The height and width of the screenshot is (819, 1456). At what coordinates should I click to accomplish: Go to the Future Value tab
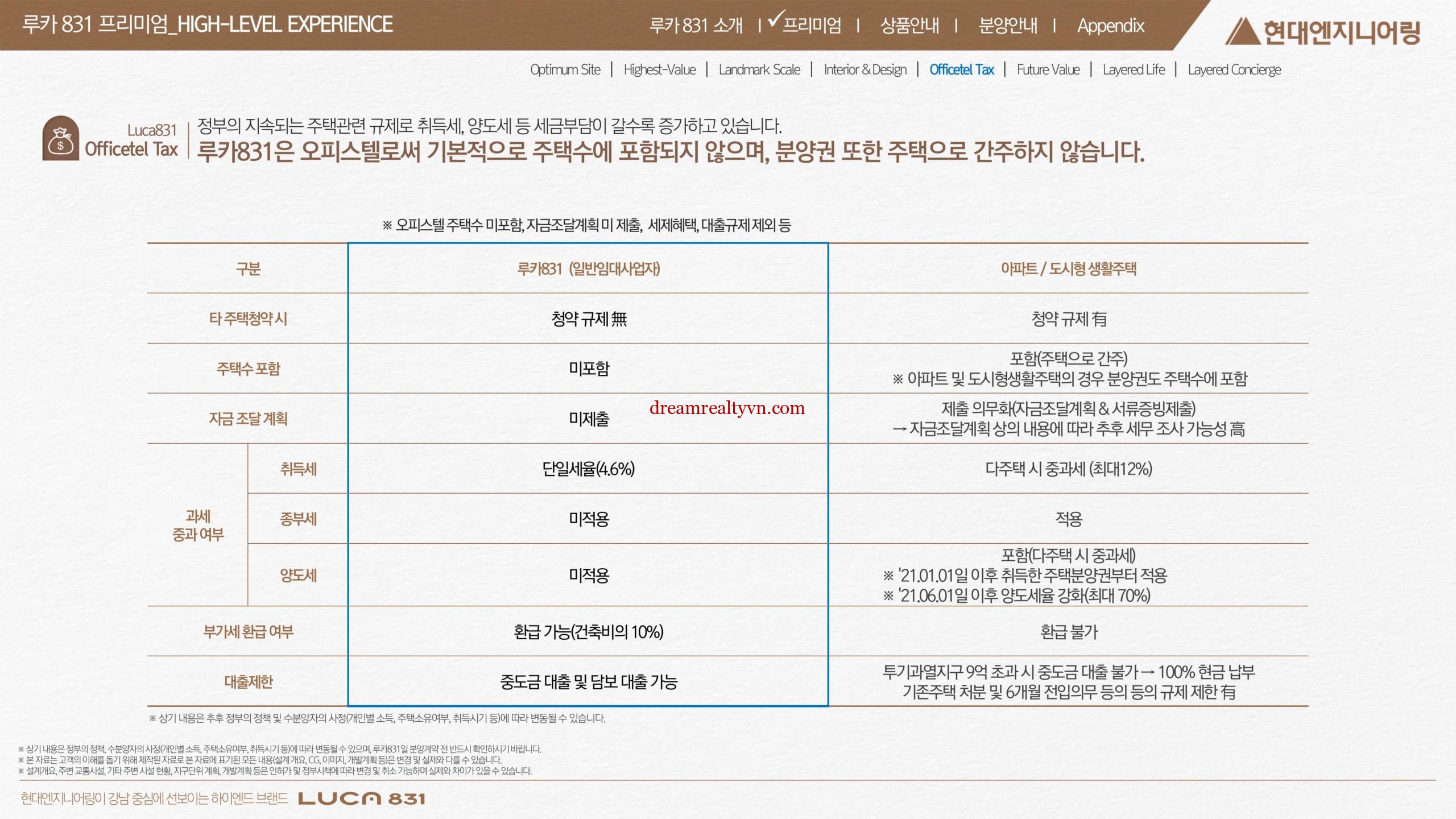1048,70
